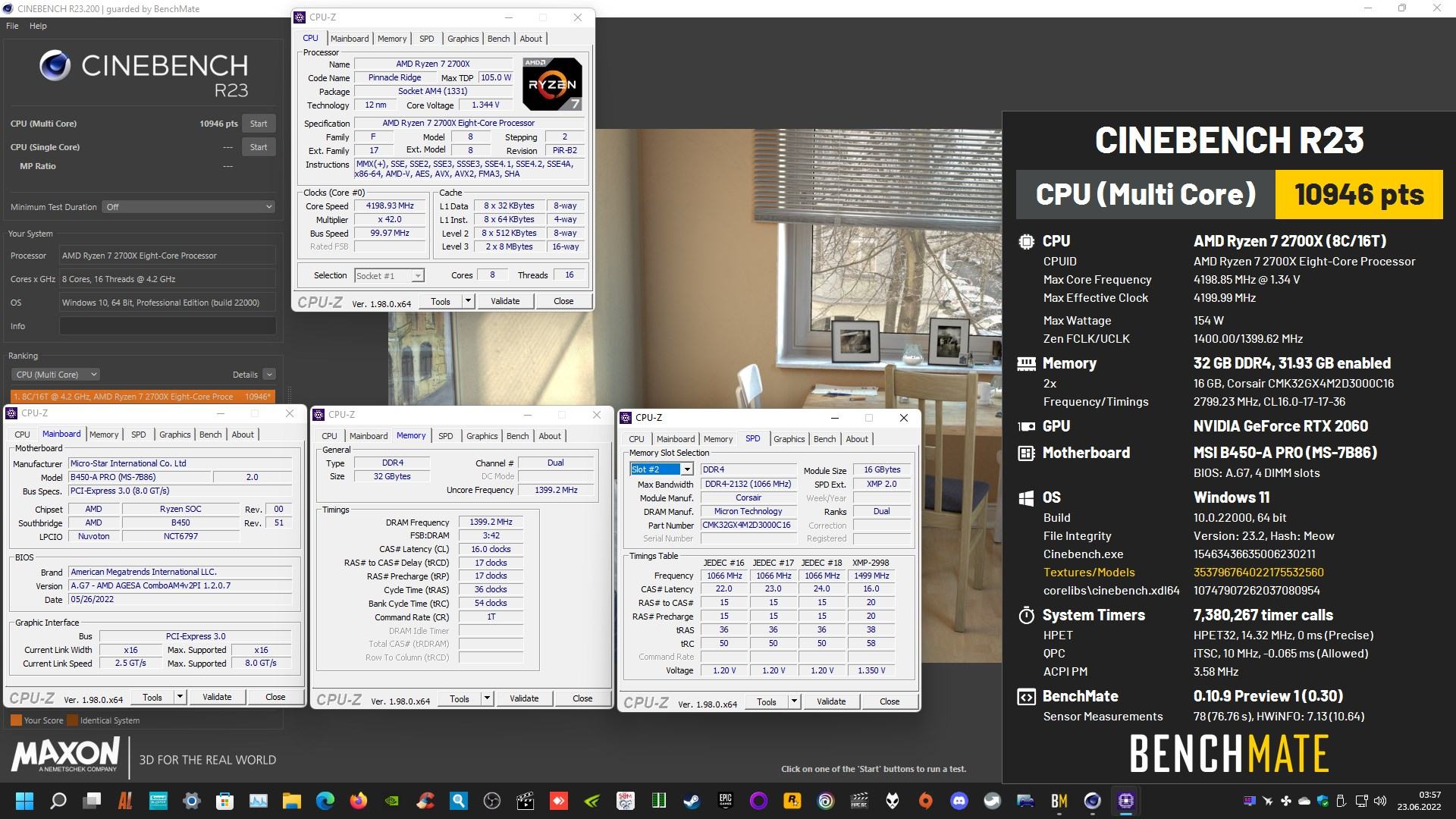The width and height of the screenshot is (1456, 819).
Task: Click Max Bandwidth DDR4-2132 value
Action: click(748, 484)
